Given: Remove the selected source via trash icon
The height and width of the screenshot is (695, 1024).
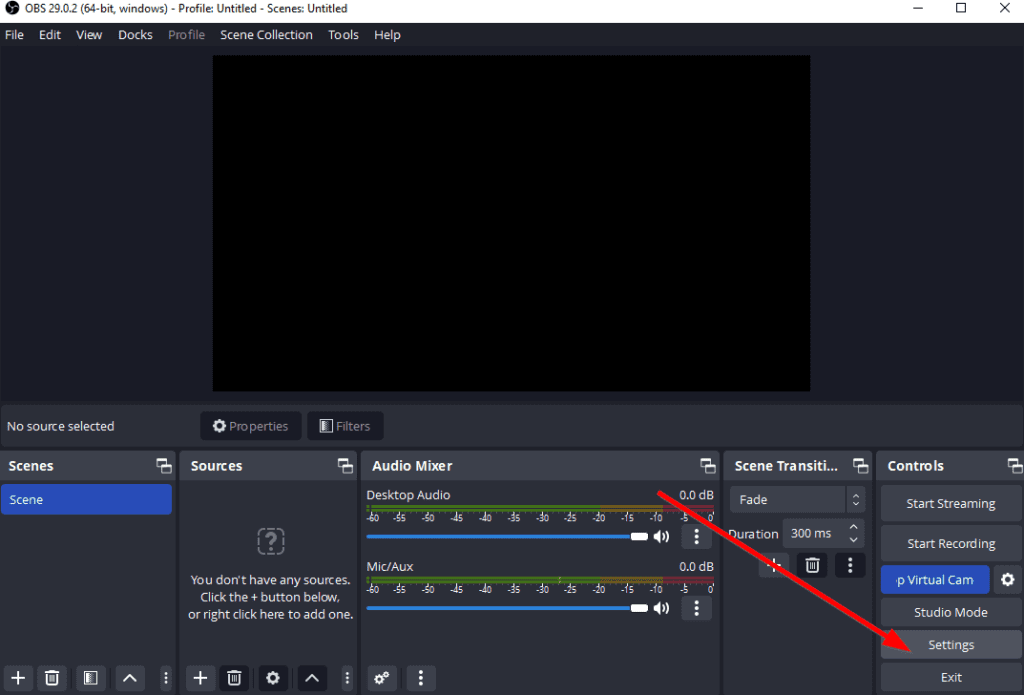Looking at the screenshot, I should tap(234, 678).
